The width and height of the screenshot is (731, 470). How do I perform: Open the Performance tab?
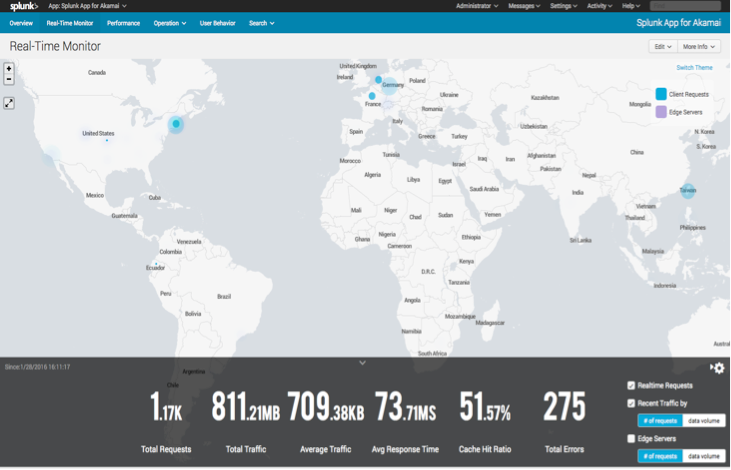[x=123, y=23]
